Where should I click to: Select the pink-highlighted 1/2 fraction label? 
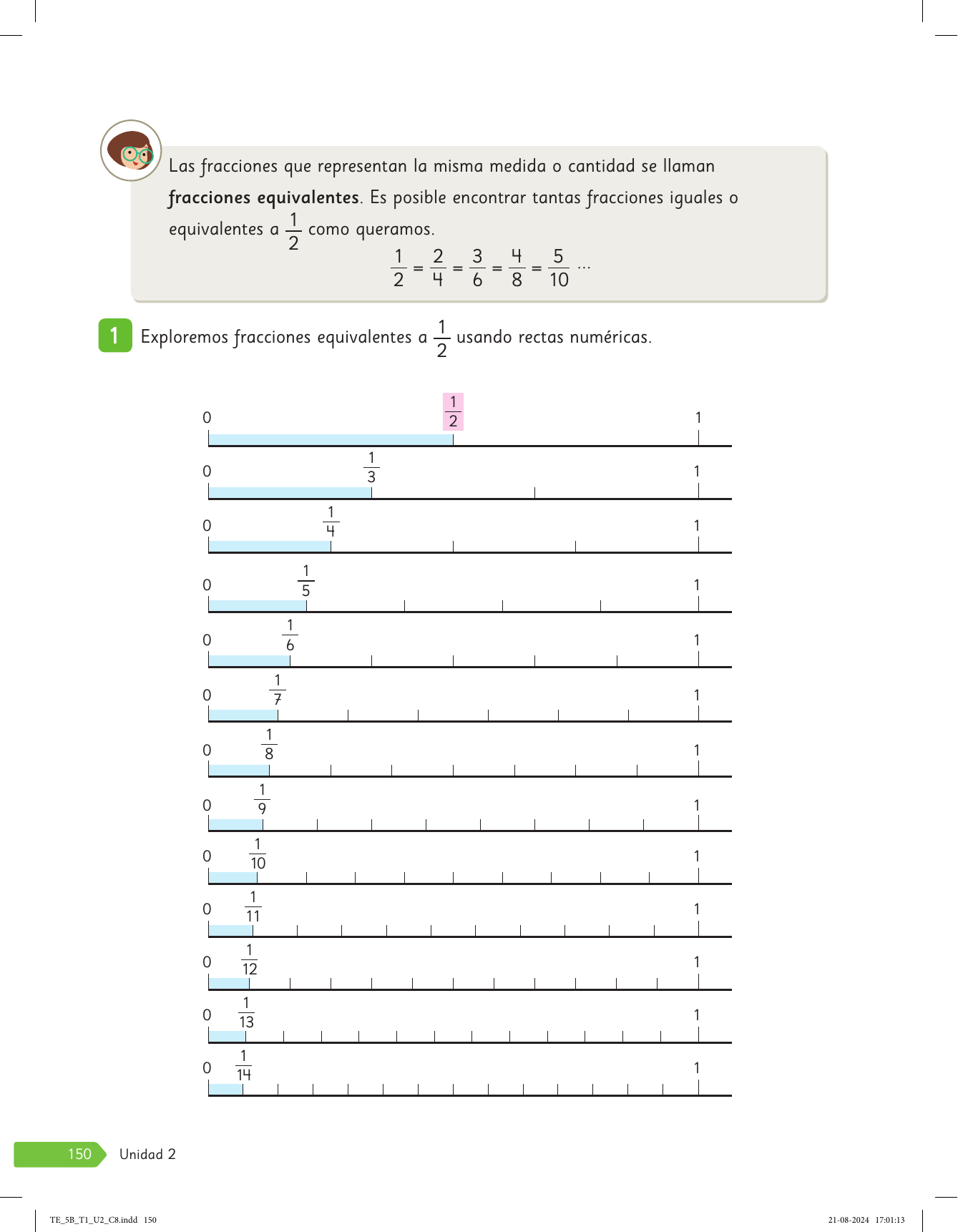(453, 411)
